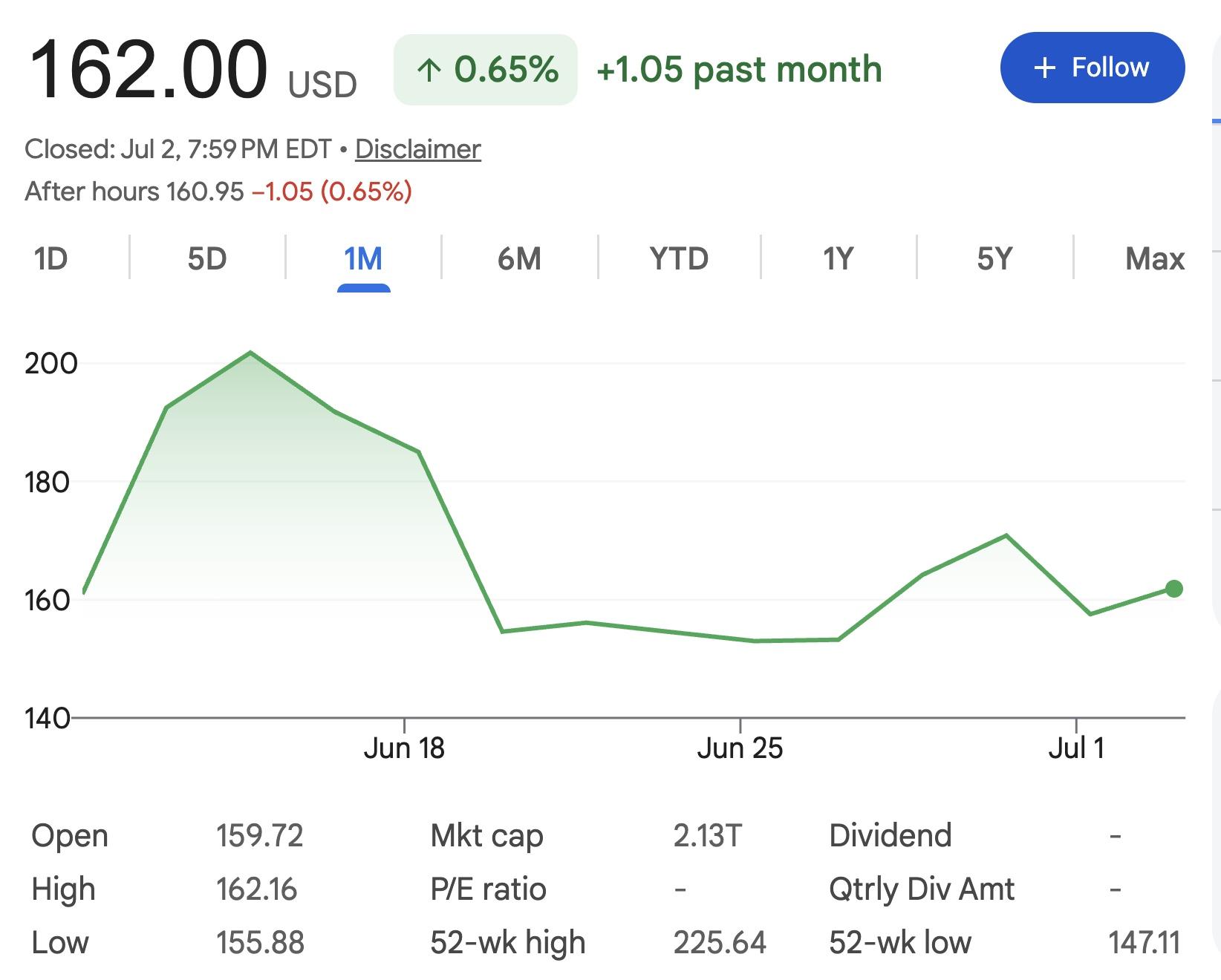
Task: Switch to the 1Y chart range
Action: click(838, 258)
